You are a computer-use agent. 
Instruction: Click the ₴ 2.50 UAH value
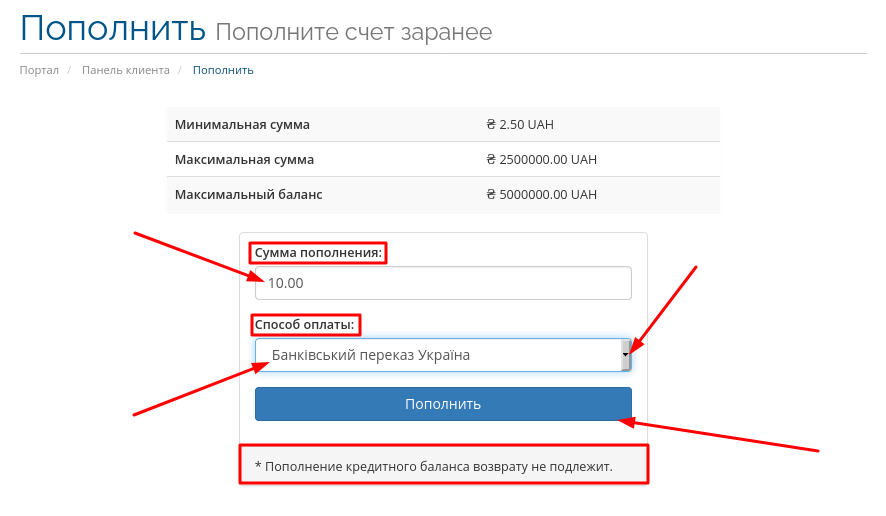519,125
